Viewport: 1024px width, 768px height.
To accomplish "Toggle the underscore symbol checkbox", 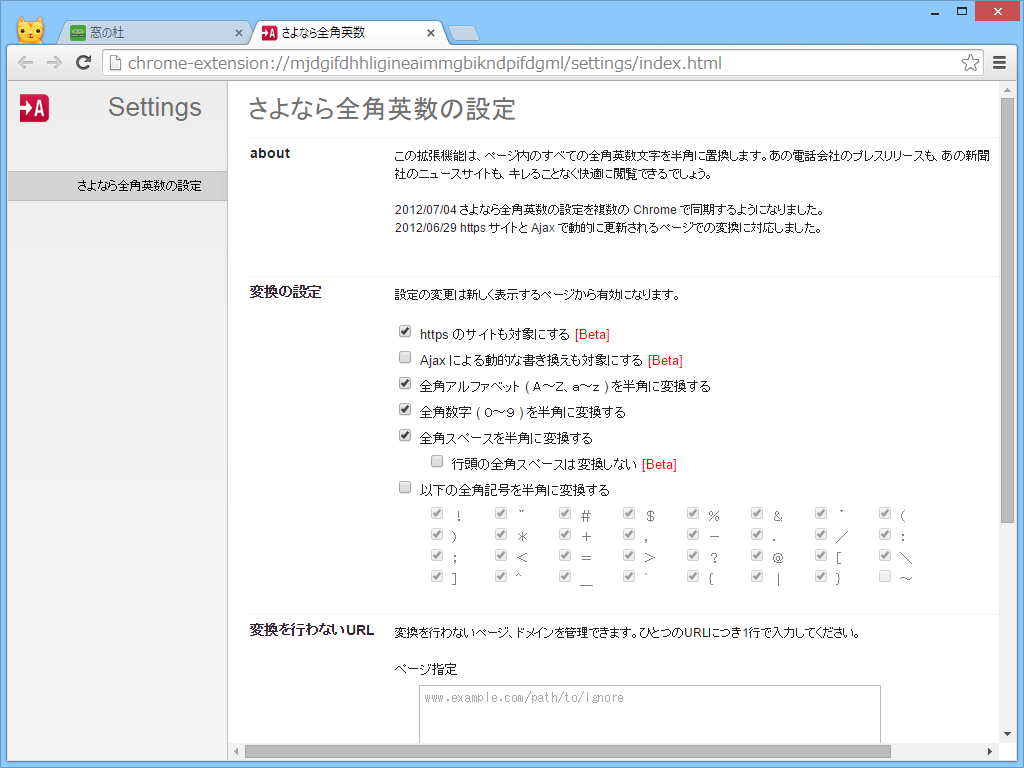I will [565, 576].
